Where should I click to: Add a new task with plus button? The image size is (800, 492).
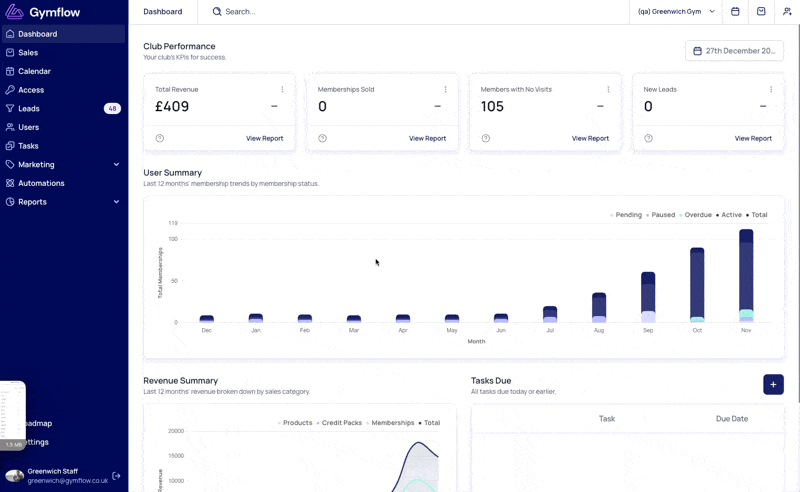773,384
